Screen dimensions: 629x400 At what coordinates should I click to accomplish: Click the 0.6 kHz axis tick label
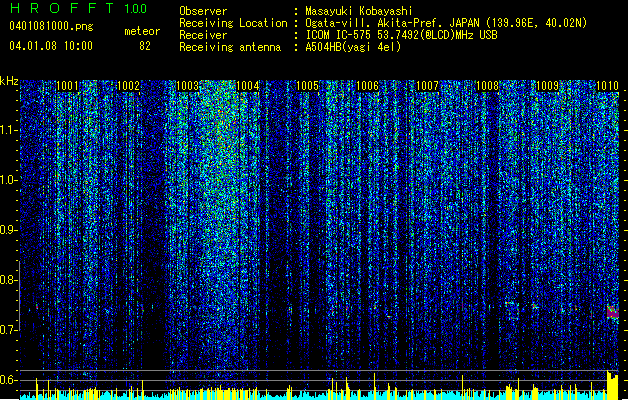point(8,380)
